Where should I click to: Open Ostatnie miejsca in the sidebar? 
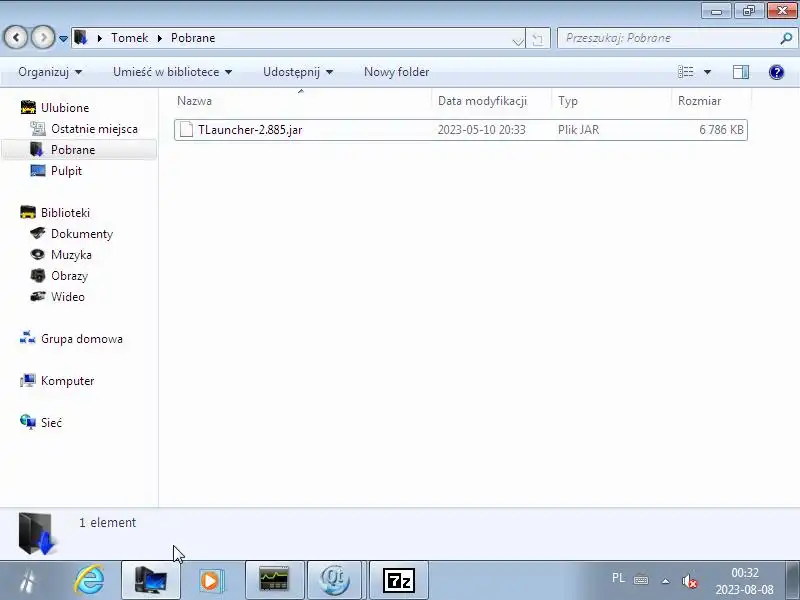(x=94, y=129)
